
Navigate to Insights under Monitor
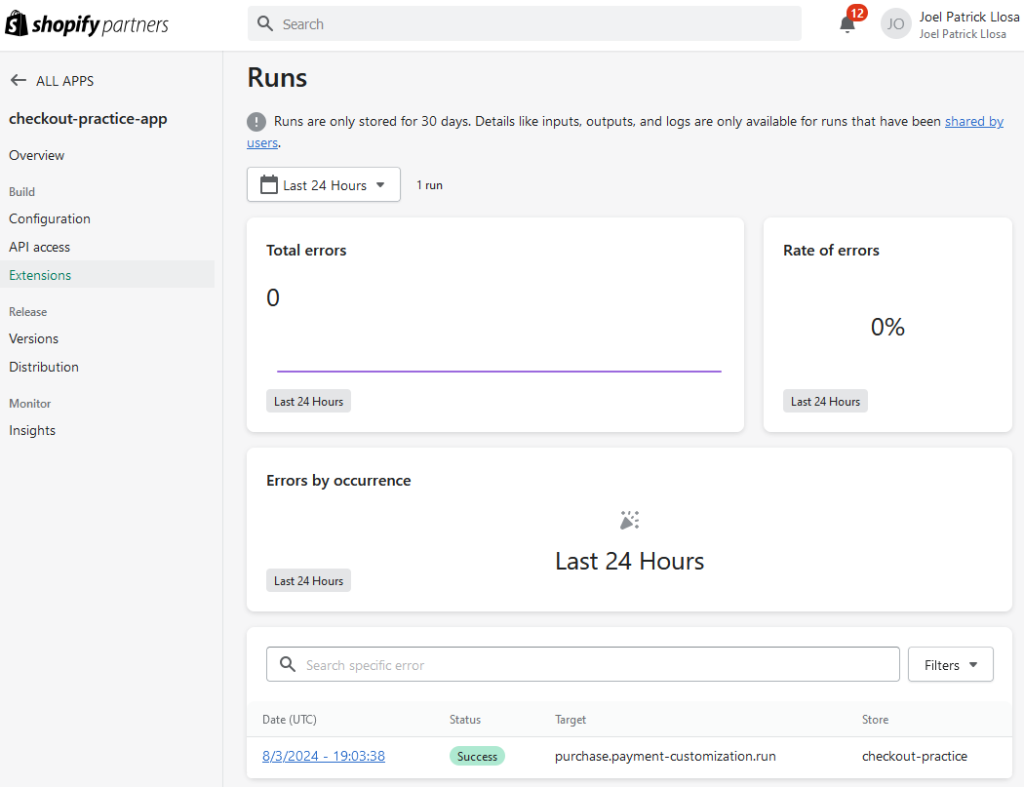tap(32, 431)
